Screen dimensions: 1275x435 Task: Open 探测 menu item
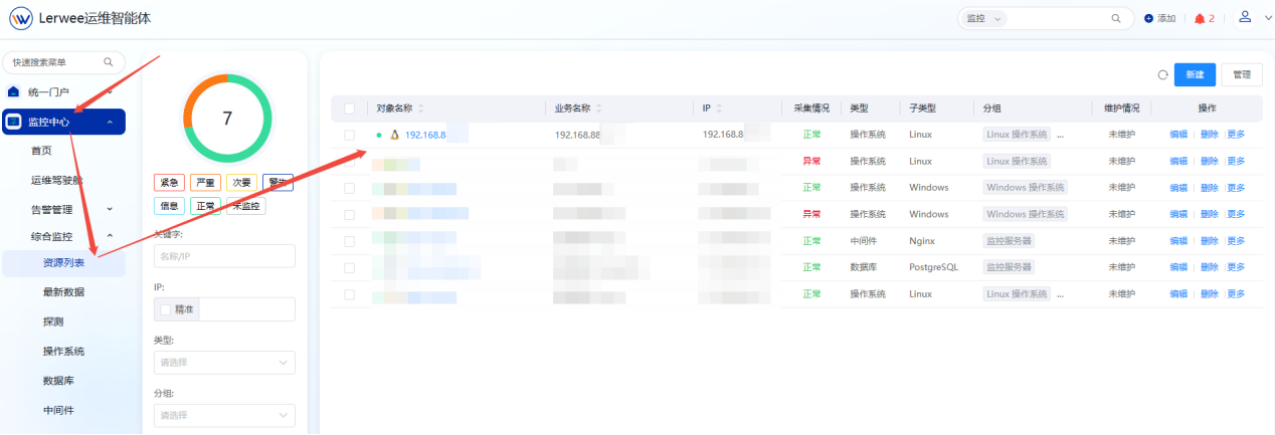tap(53, 322)
